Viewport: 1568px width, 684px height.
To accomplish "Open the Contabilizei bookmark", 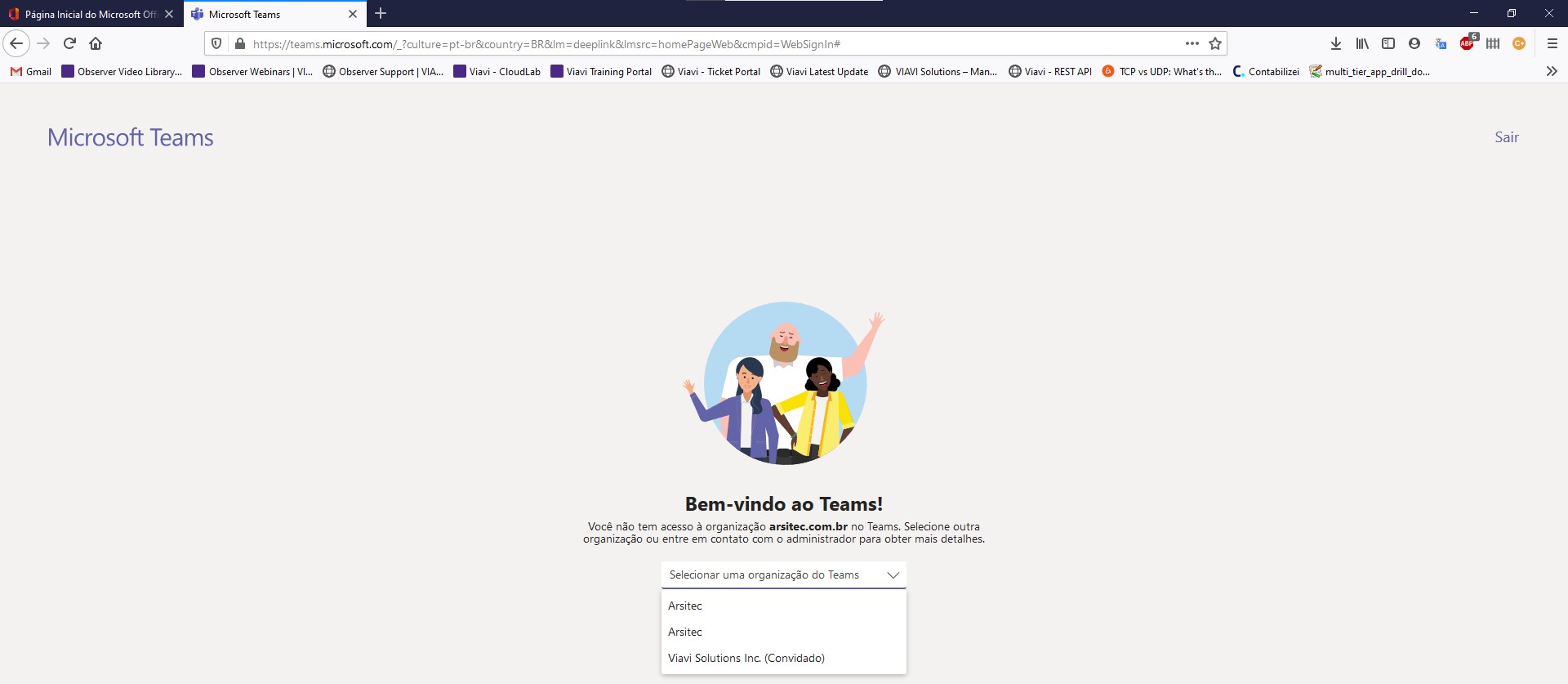I will (x=1266, y=71).
